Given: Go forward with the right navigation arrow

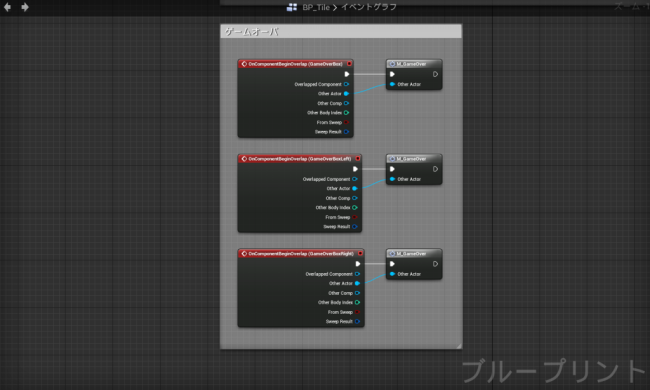Looking at the screenshot, I should 25,7.
